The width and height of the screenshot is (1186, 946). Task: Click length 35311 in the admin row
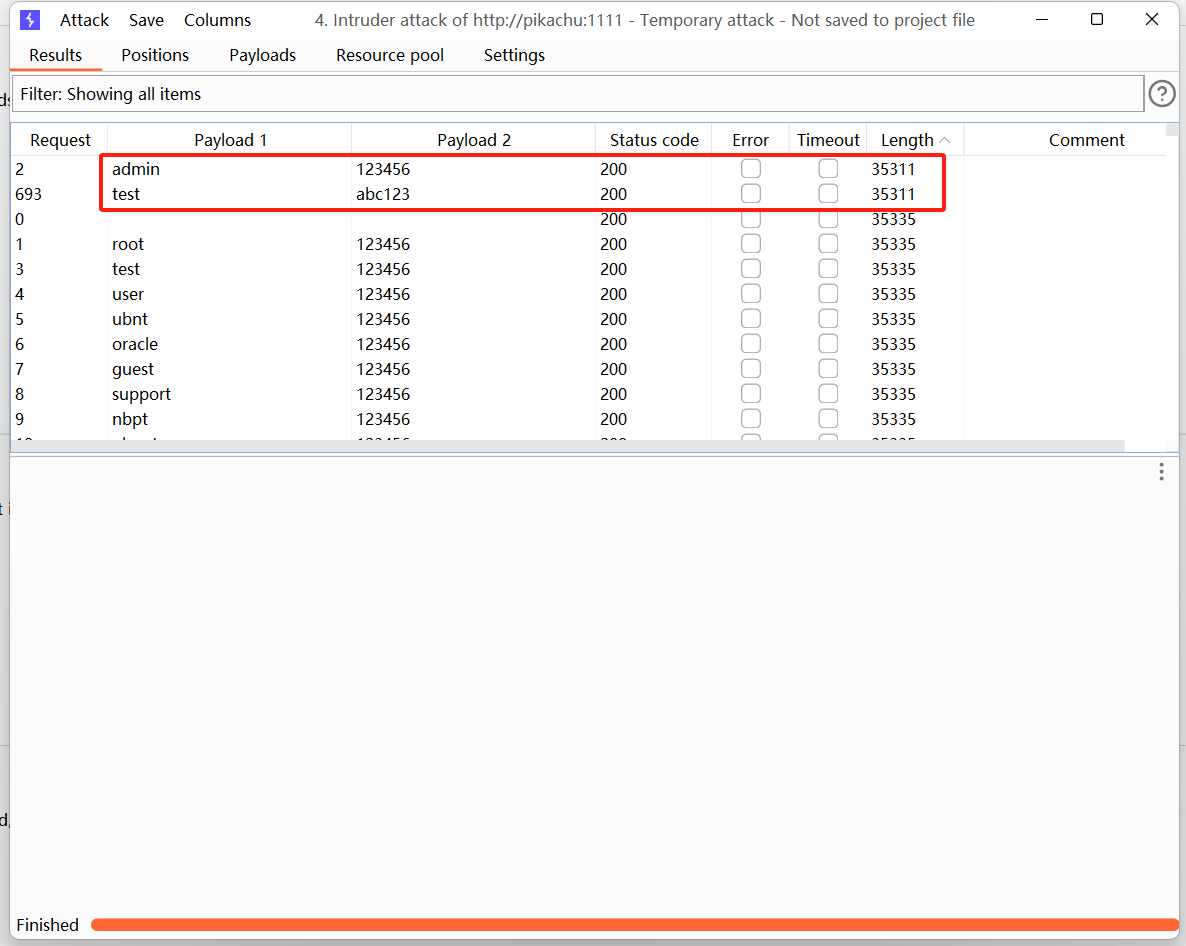pyautogui.click(x=893, y=169)
